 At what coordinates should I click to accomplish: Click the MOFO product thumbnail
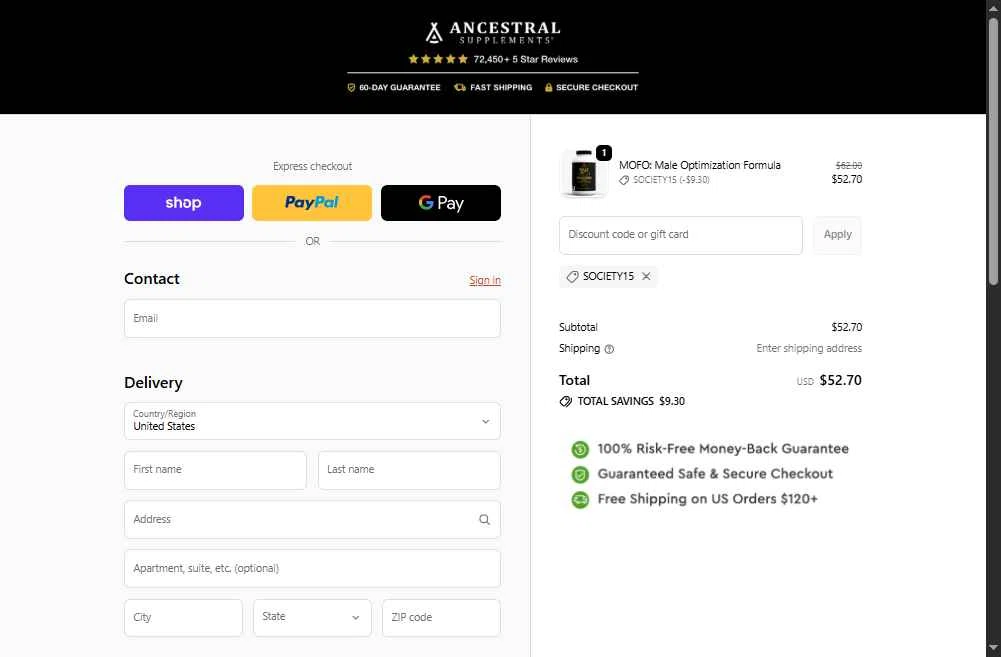(583, 174)
